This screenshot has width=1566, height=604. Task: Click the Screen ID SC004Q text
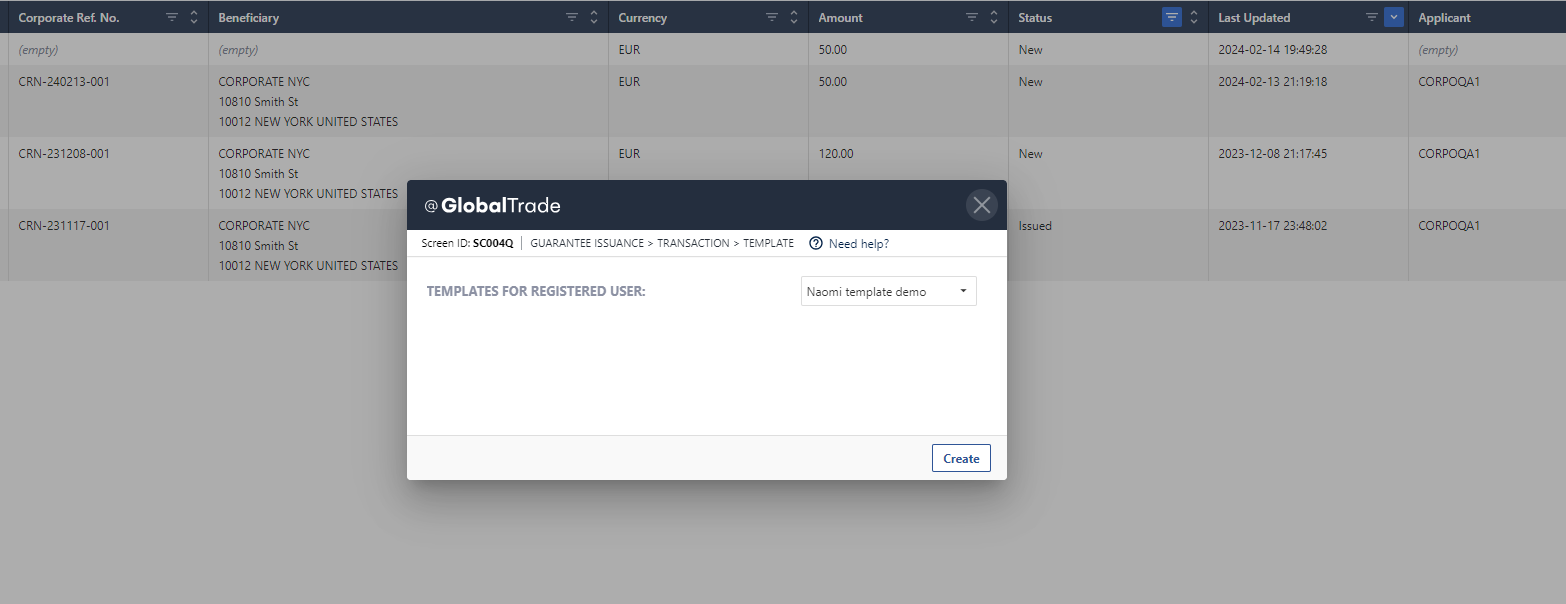coord(467,243)
